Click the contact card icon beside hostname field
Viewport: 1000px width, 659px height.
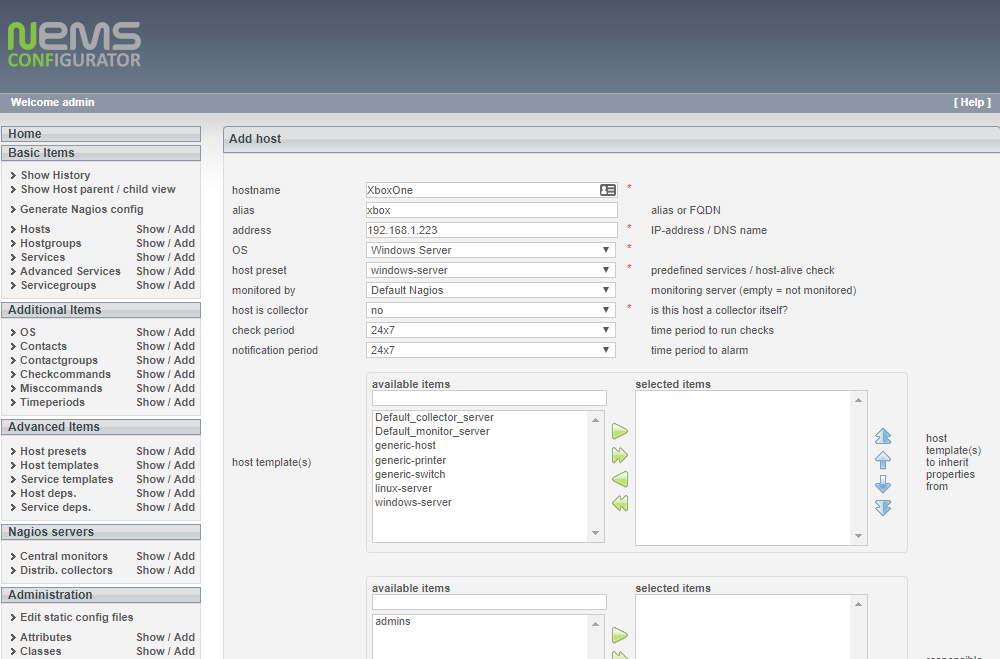point(607,190)
